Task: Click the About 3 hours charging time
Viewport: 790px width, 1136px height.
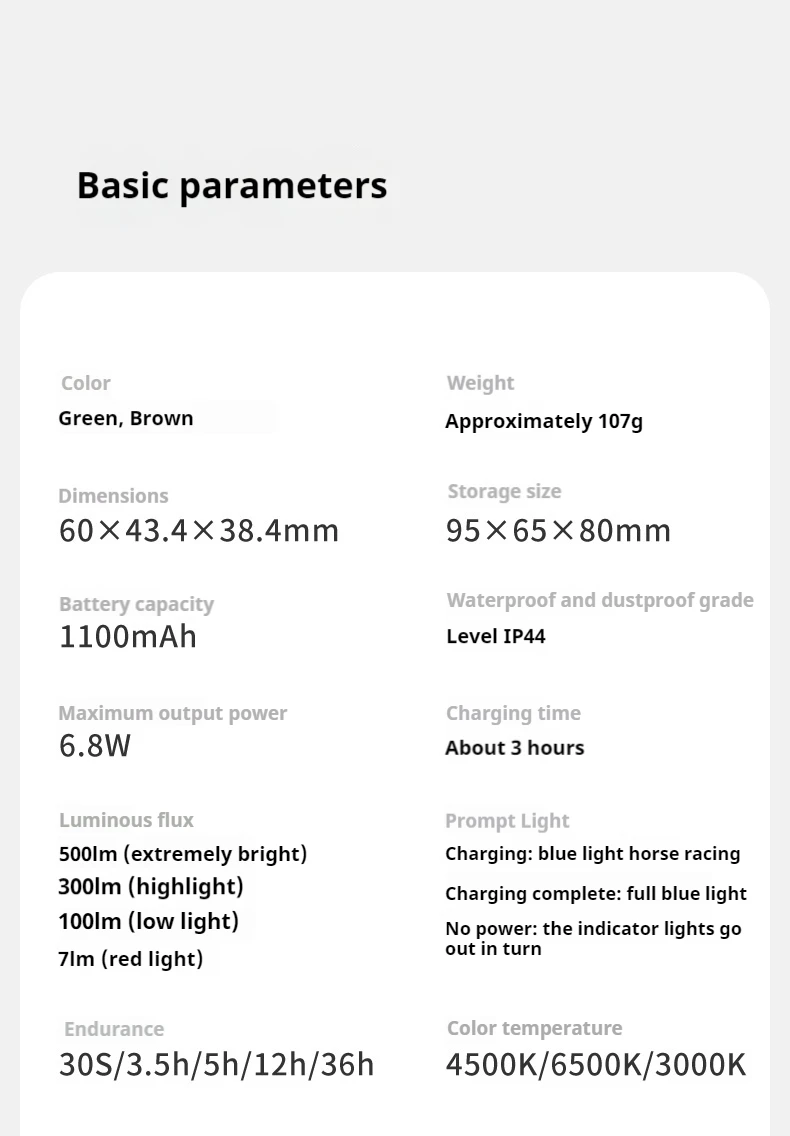Action: click(514, 747)
